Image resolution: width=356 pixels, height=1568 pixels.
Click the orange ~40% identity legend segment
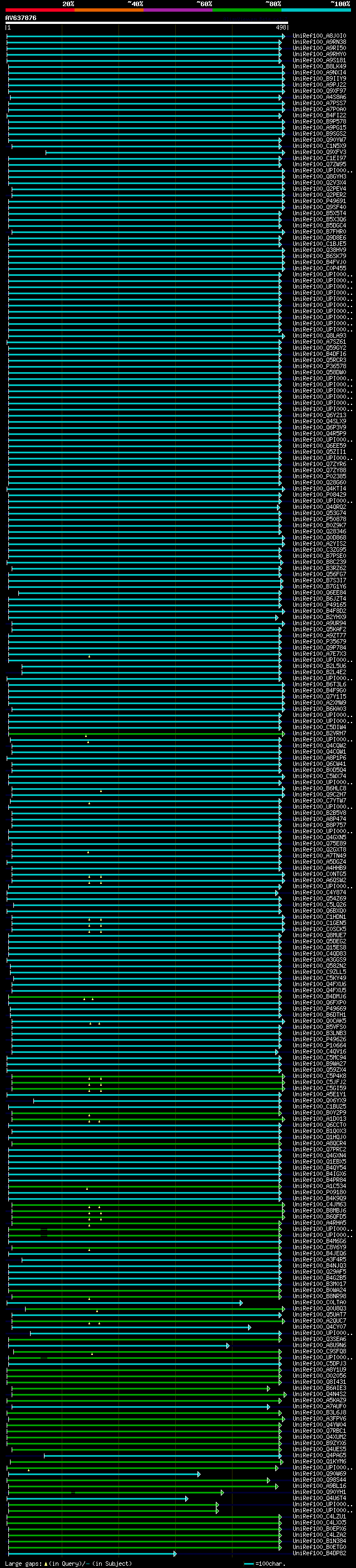pyautogui.click(x=109, y=10)
